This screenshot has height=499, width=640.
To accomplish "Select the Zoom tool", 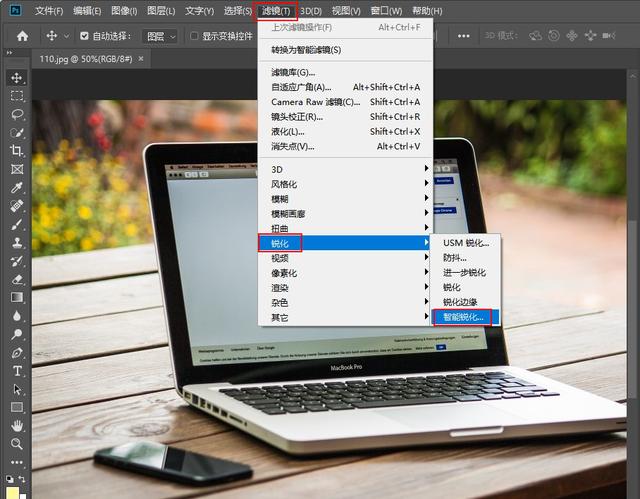I will click(17, 443).
